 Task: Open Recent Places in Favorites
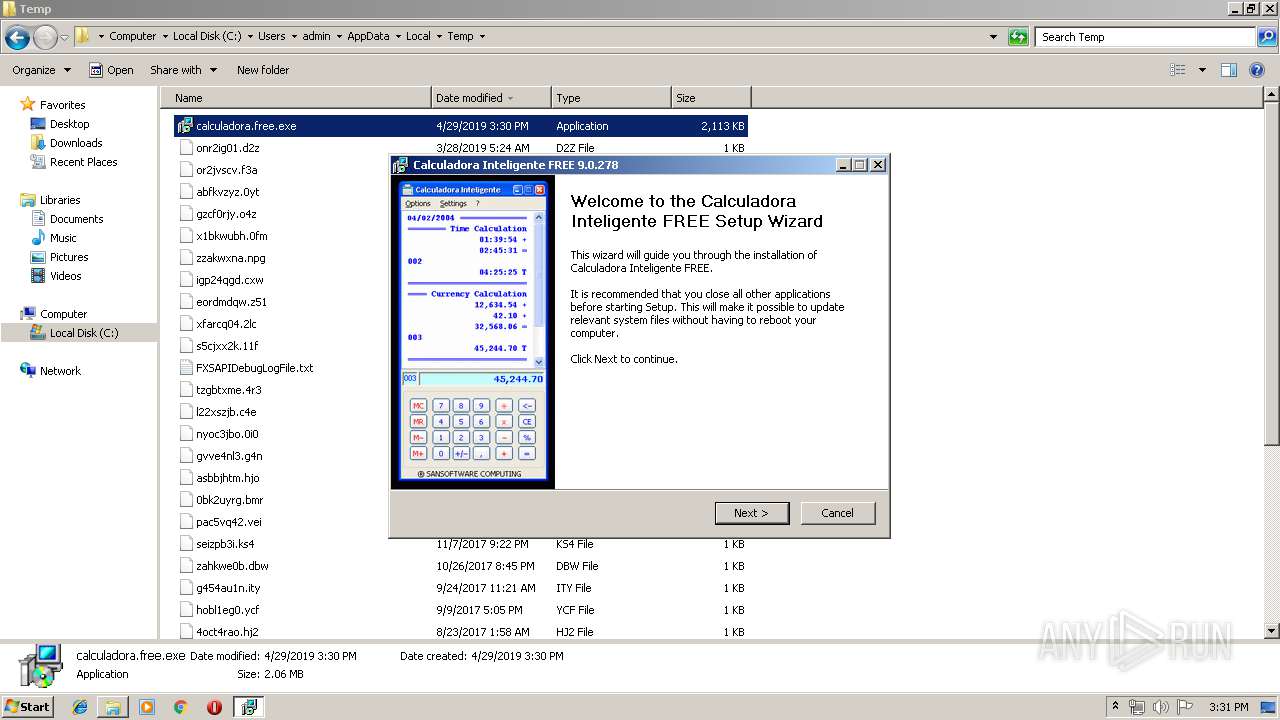[83, 162]
